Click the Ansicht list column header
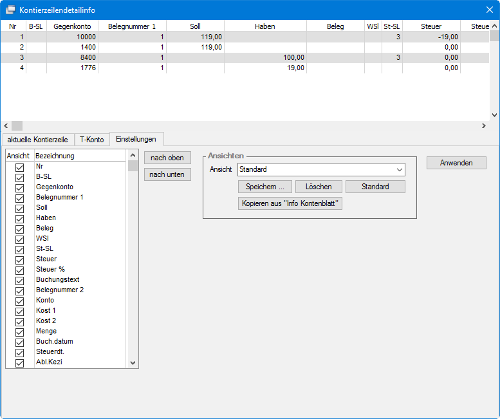The image size is (500, 419). coord(19,156)
